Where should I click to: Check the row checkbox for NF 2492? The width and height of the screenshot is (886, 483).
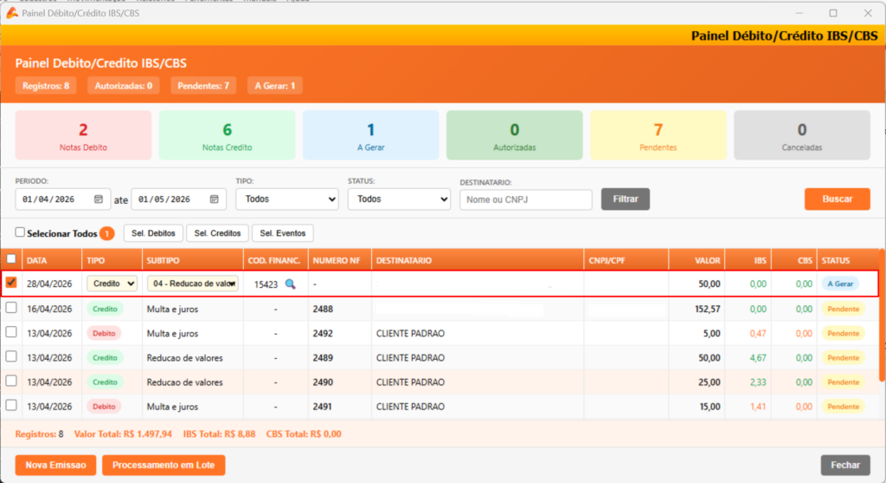pyautogui.click(x=11, y=332)
